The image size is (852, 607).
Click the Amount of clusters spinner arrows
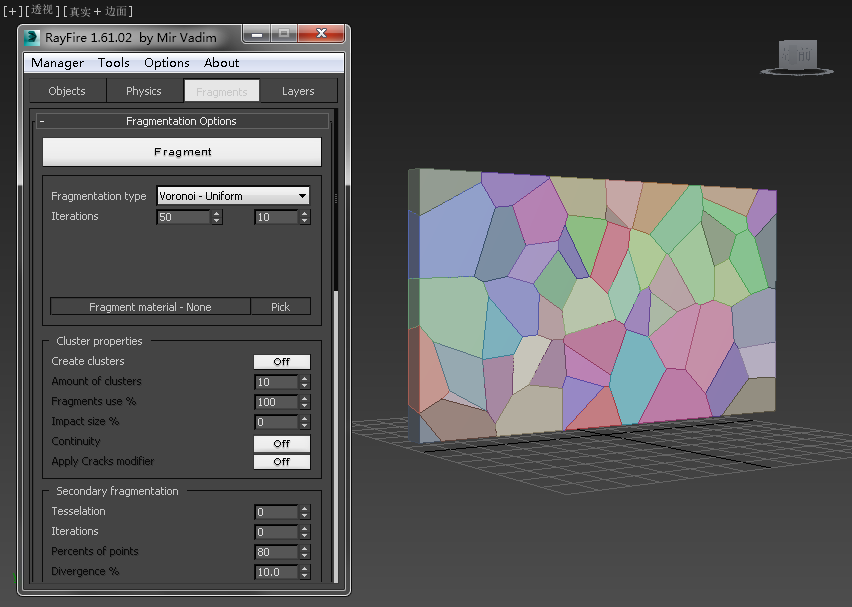point(304,382)
